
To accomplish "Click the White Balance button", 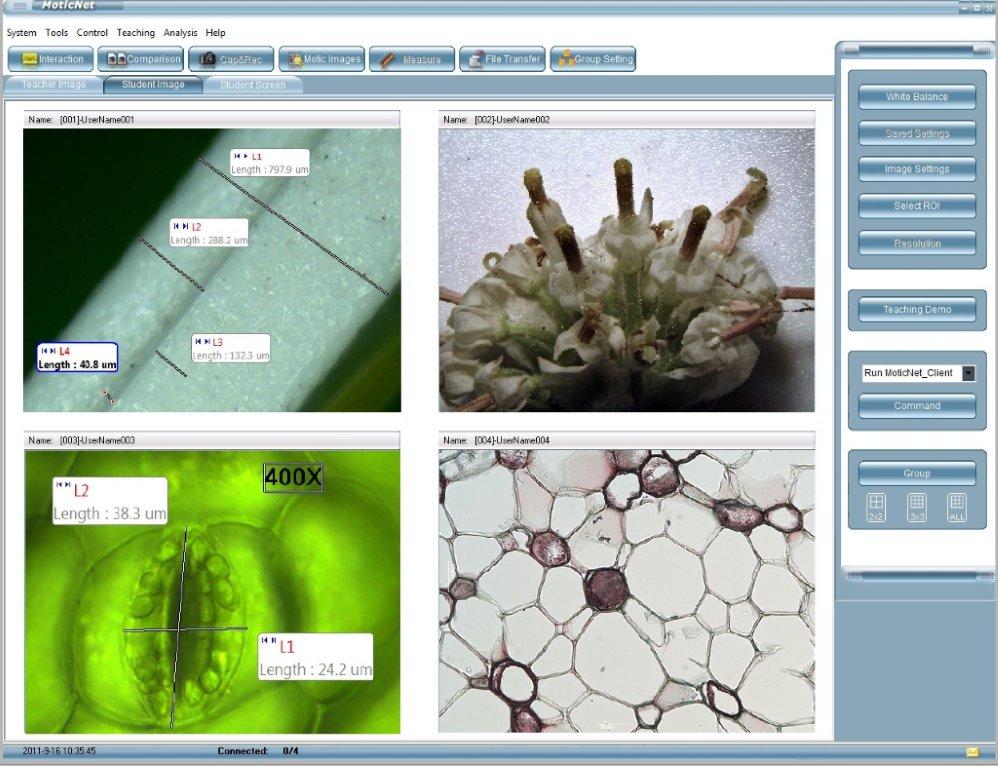I will 917,97.
